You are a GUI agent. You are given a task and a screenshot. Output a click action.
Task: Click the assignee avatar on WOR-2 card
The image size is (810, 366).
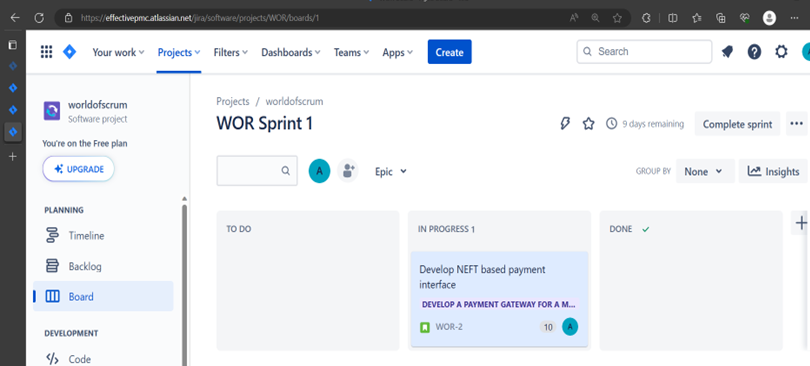570,327
